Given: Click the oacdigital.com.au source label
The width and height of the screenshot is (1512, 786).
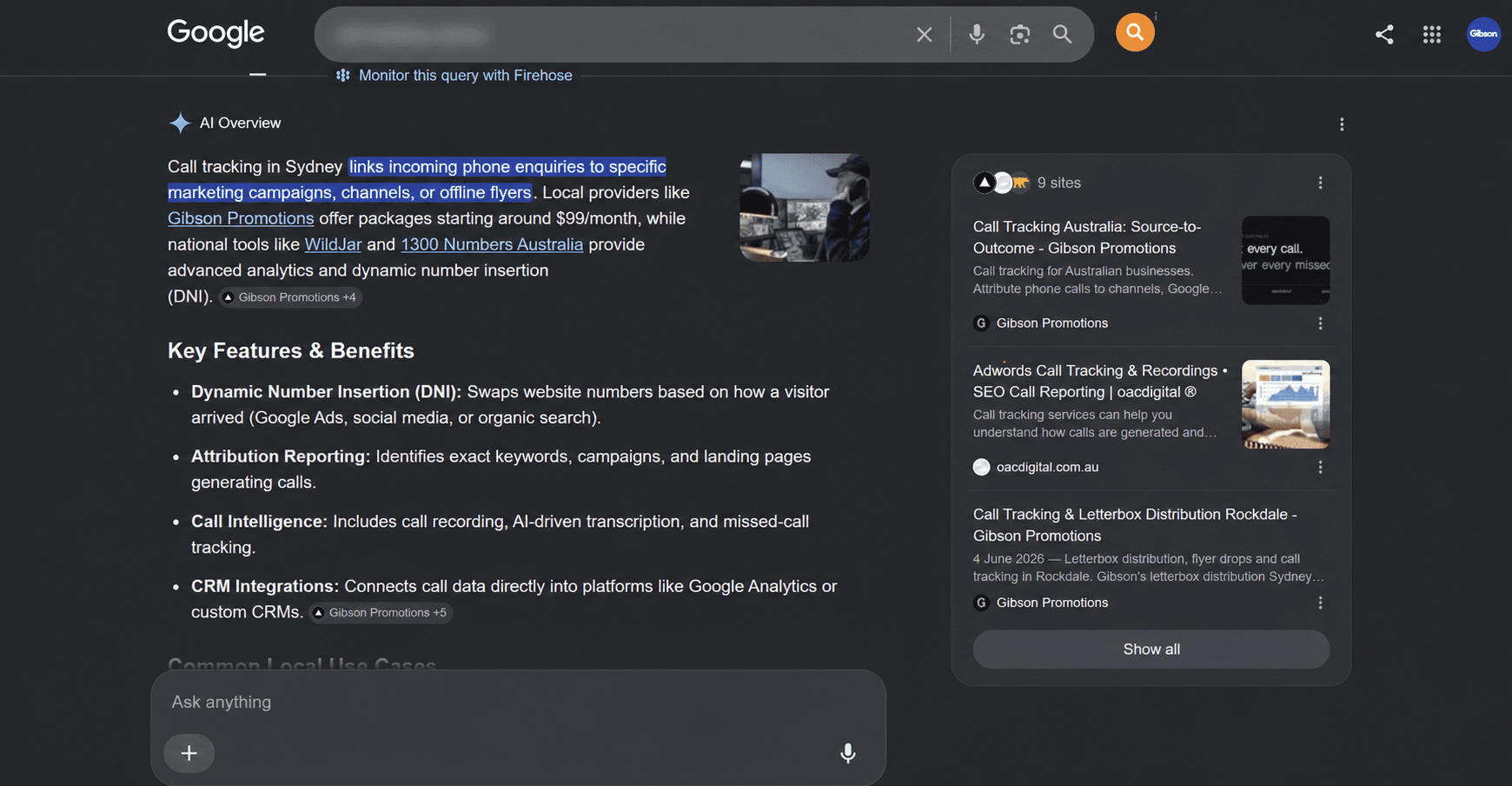Looking at the screenshot, I should click(x=1047, y=467).
